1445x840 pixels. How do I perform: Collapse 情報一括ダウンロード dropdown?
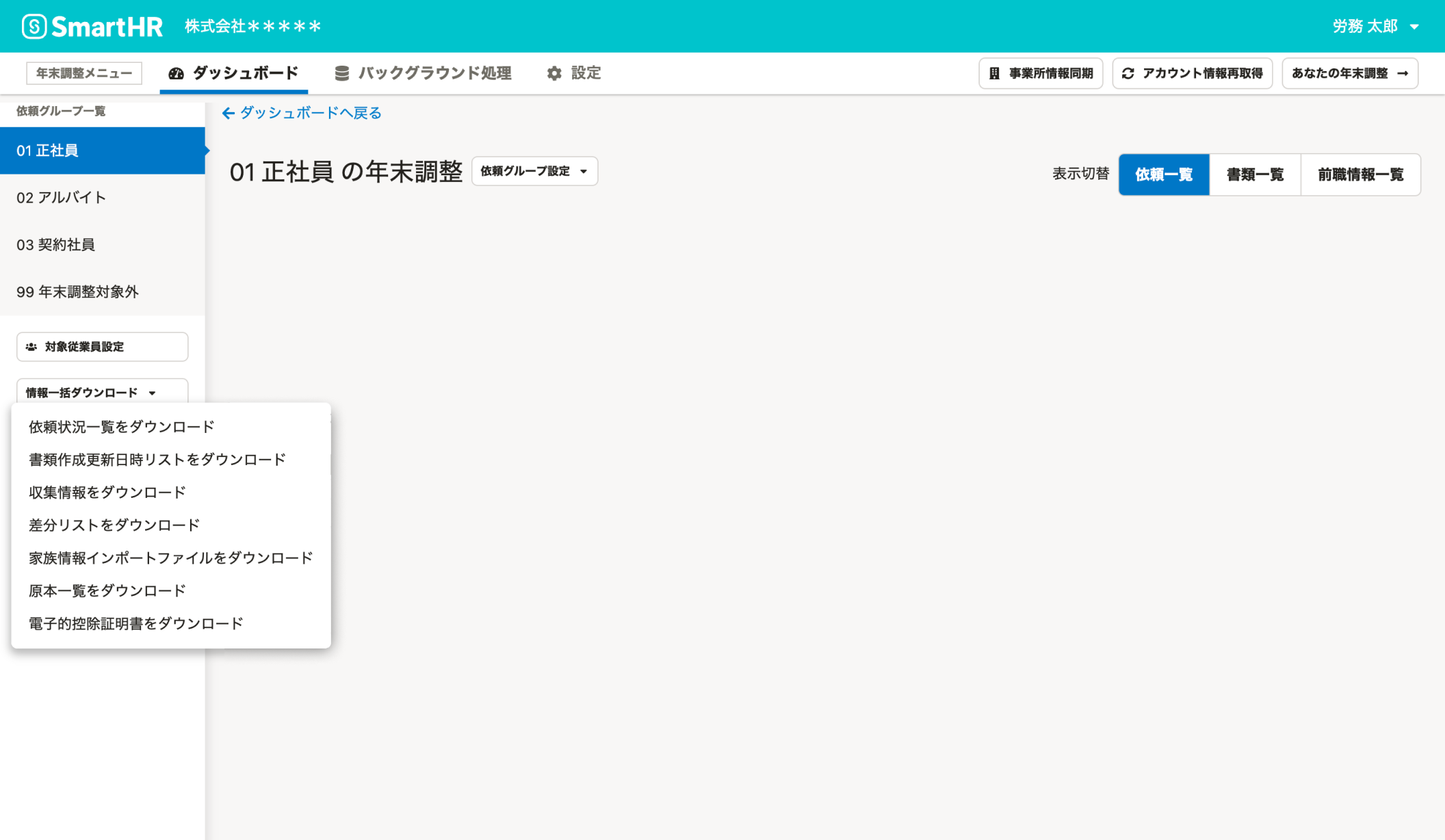pos(103,392)
